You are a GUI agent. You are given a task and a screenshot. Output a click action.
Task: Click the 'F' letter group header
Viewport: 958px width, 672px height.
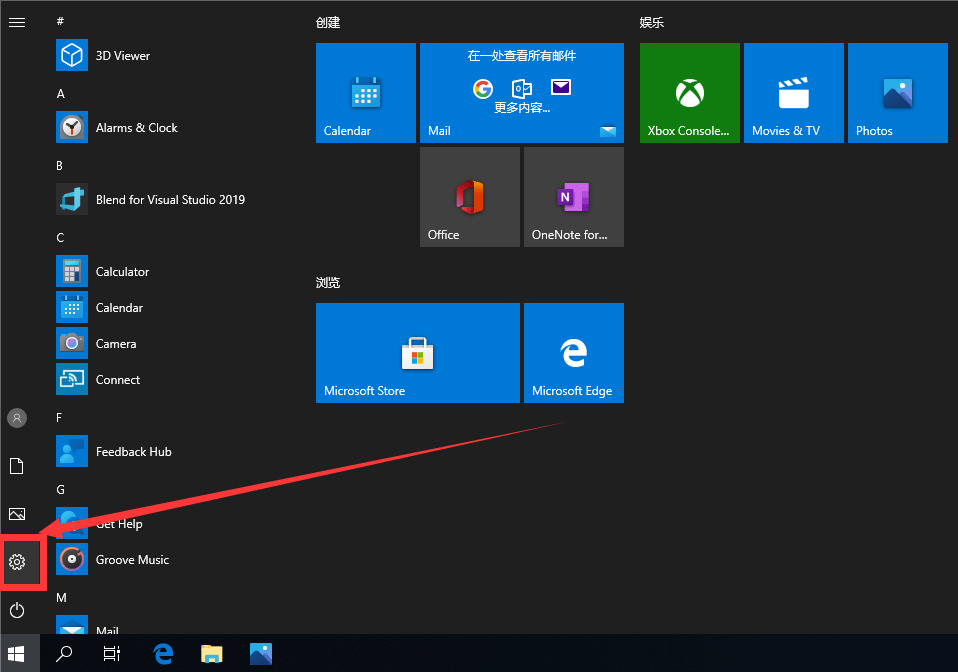(x=59, y=418)
